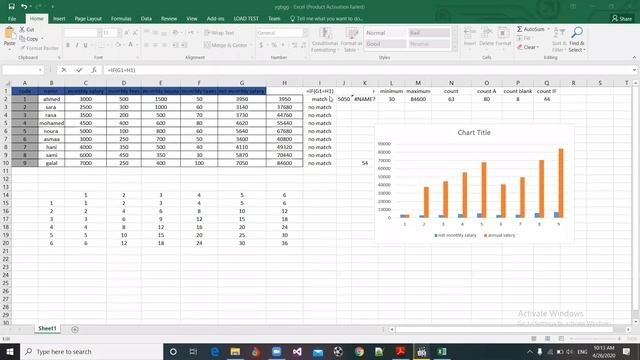Apply the Normal cell style
The width and height of the screenshot is (640, 360).
[x=385, y=33]
